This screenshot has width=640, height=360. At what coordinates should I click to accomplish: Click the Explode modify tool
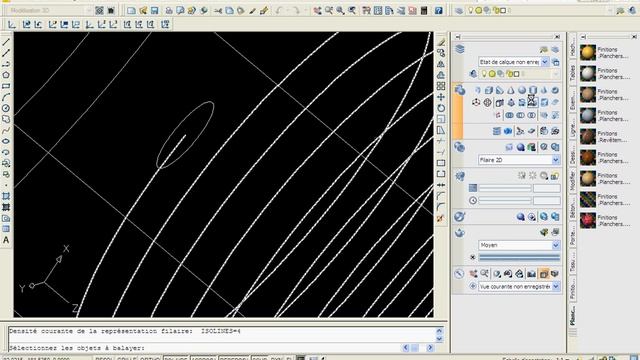[x=441, y=218]
